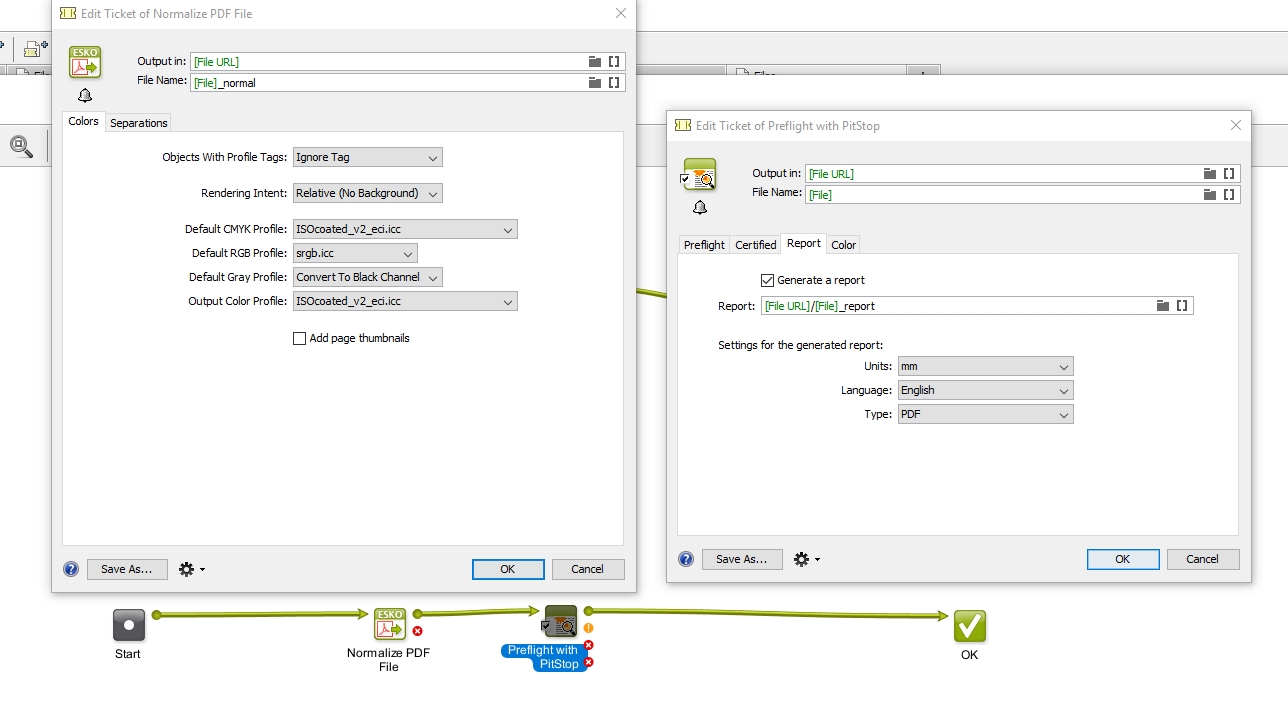Click the ESKO PDF task icon in Normalize dialog
This screenshot has width=1288, height=708.
[85, 62]
